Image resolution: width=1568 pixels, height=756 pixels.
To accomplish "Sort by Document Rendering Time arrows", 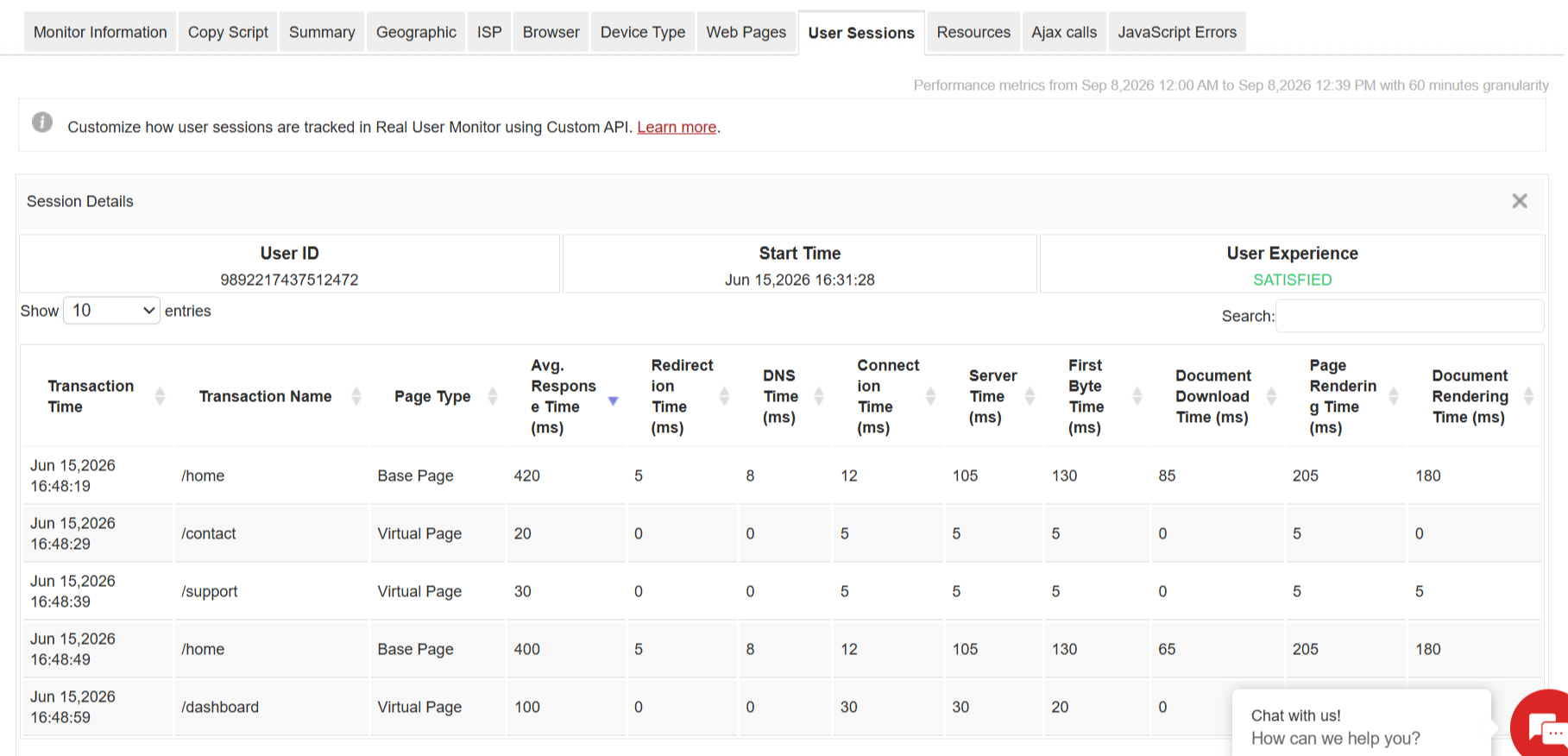I will tap(1528, 396).
